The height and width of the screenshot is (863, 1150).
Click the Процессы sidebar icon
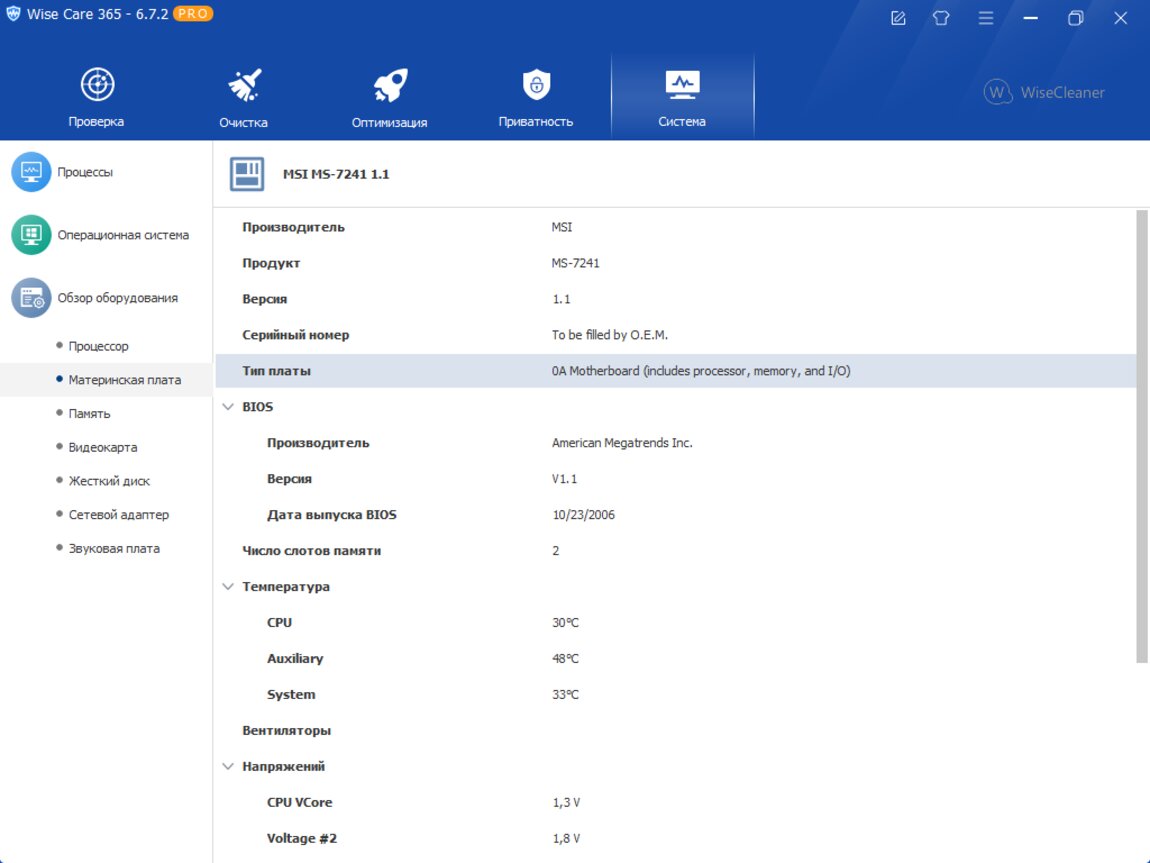[x=31, y=172]
